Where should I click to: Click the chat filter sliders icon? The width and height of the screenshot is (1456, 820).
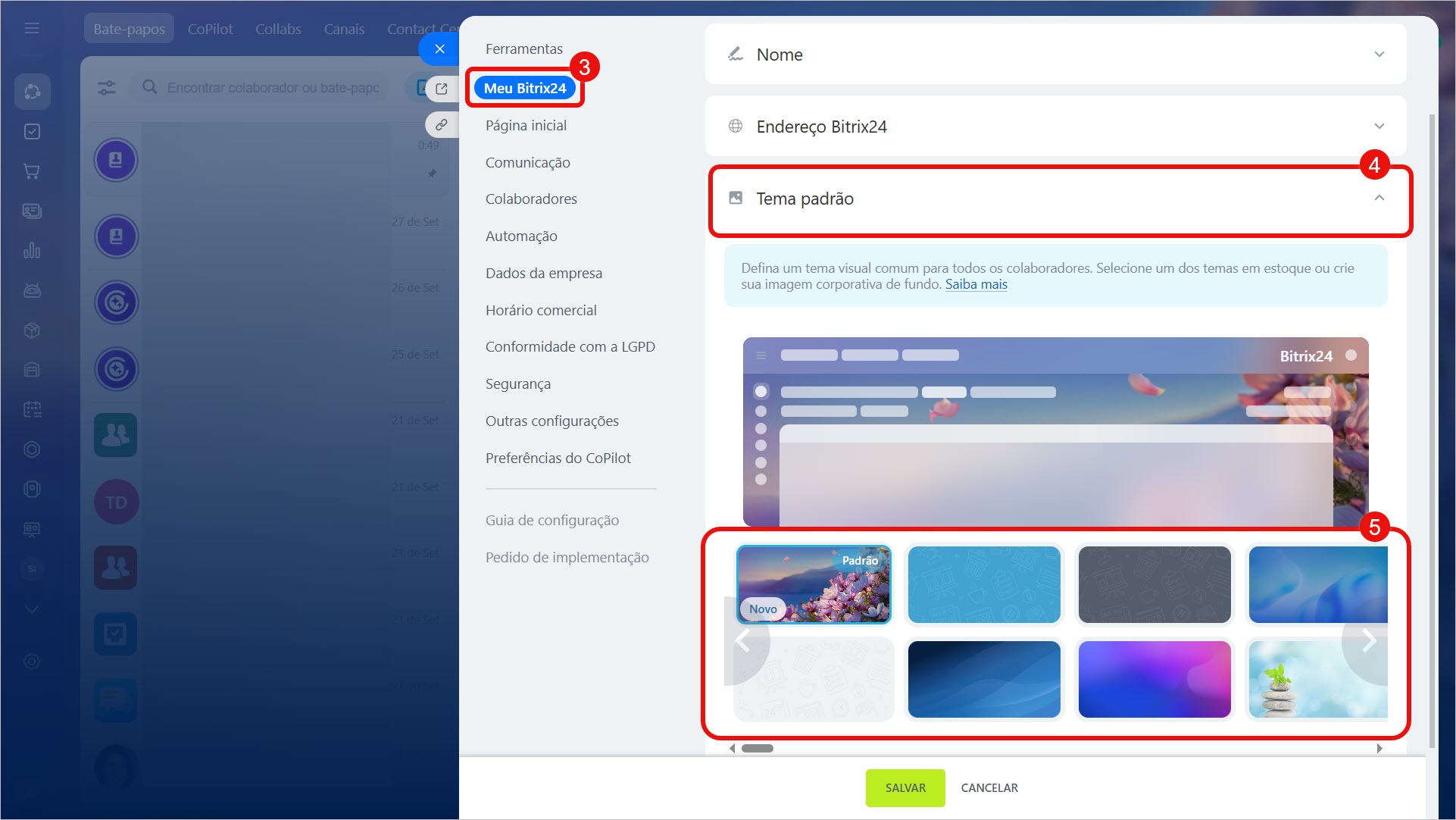(107, 88)
